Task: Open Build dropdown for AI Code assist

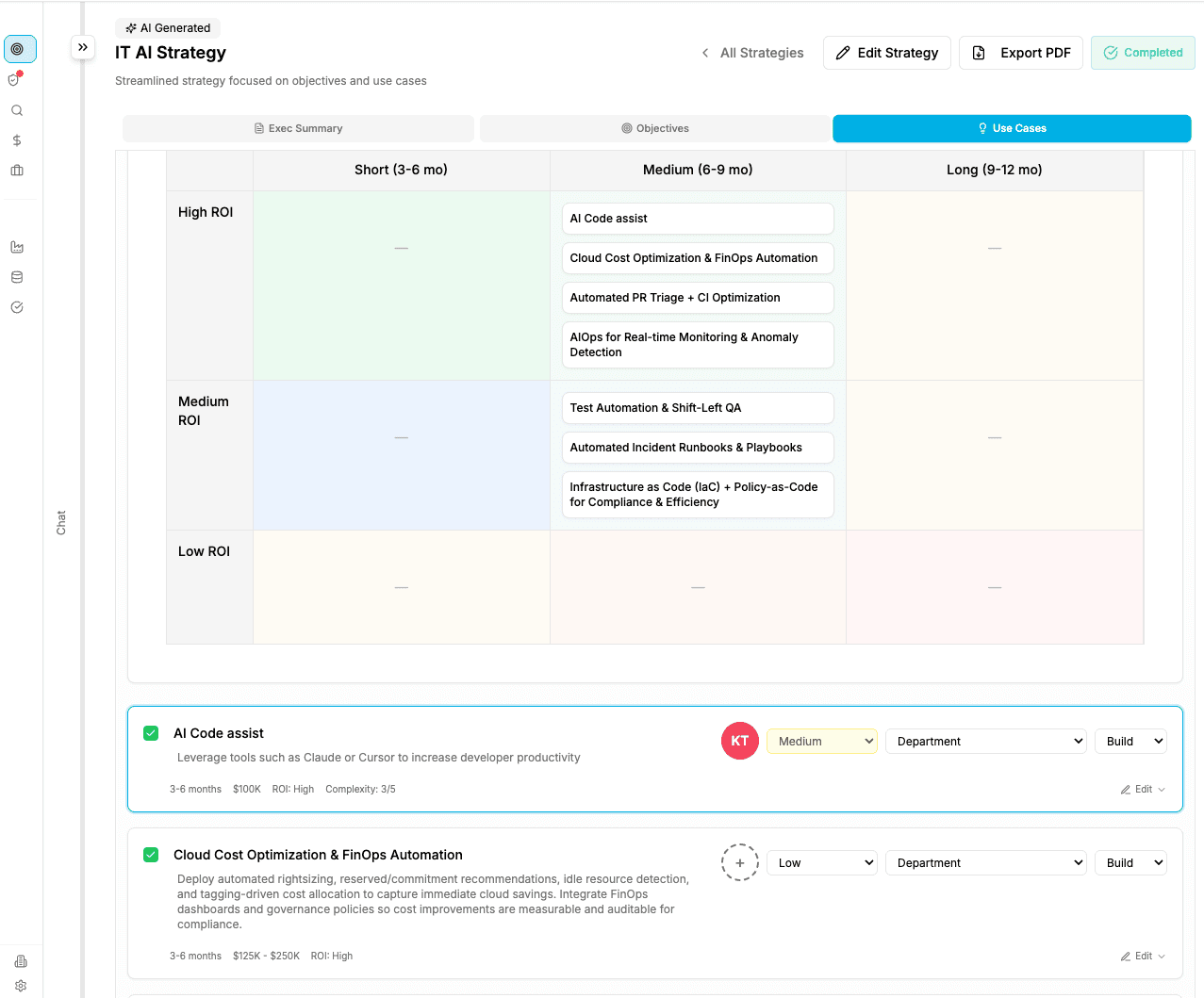Action: point(1130,742)
